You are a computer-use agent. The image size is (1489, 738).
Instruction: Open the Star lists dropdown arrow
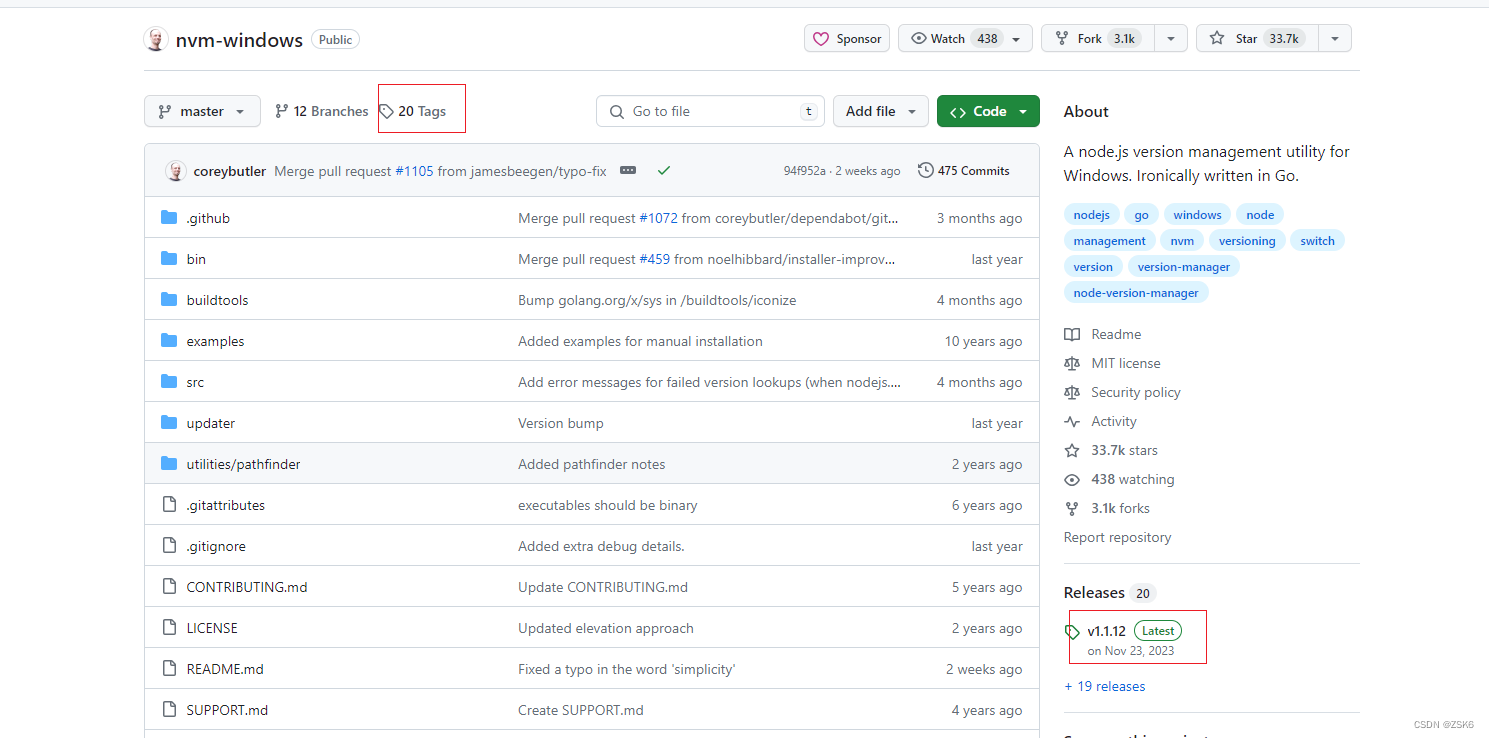click(x=1334, y=39)
